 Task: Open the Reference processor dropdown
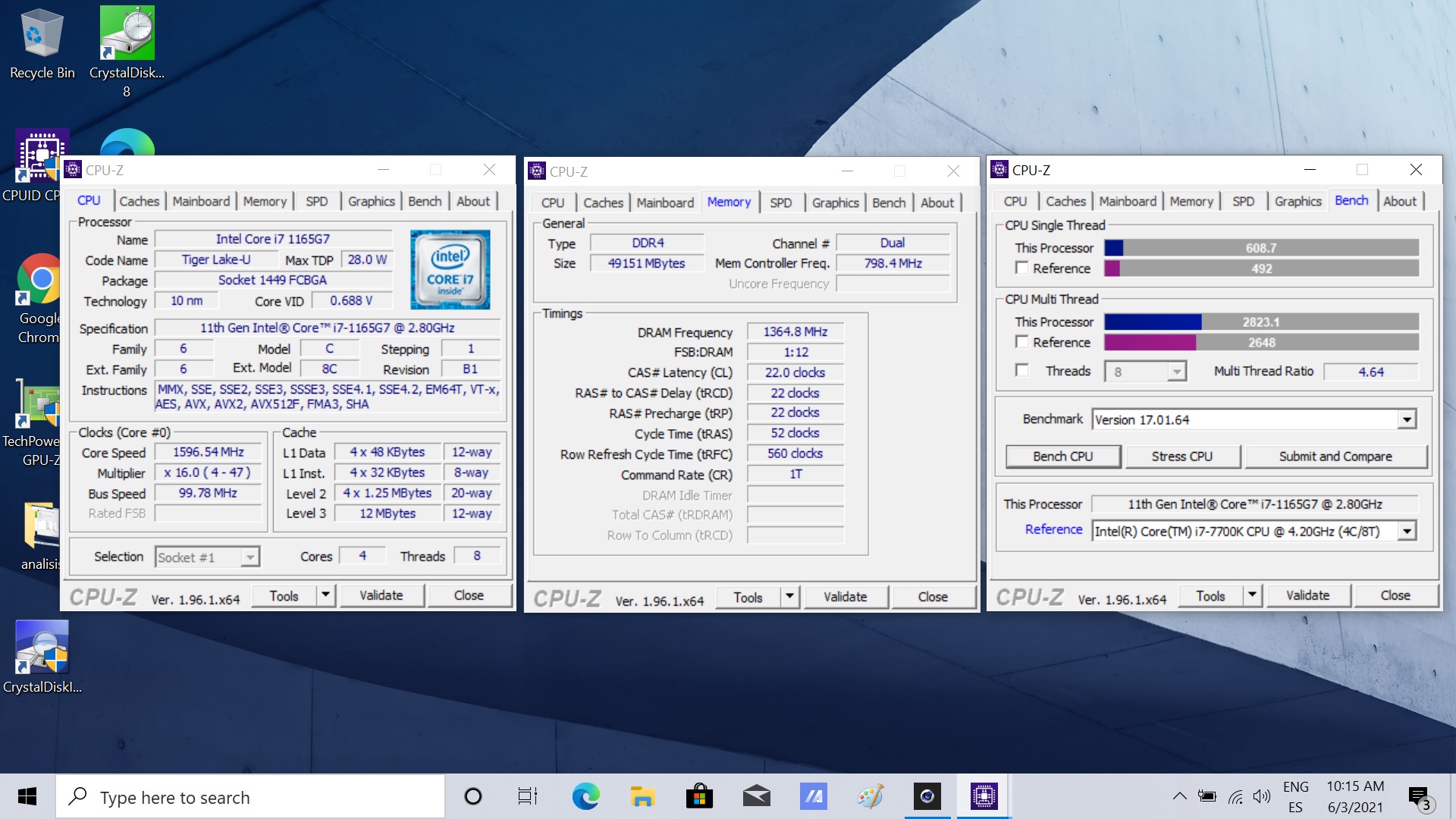1407,531
